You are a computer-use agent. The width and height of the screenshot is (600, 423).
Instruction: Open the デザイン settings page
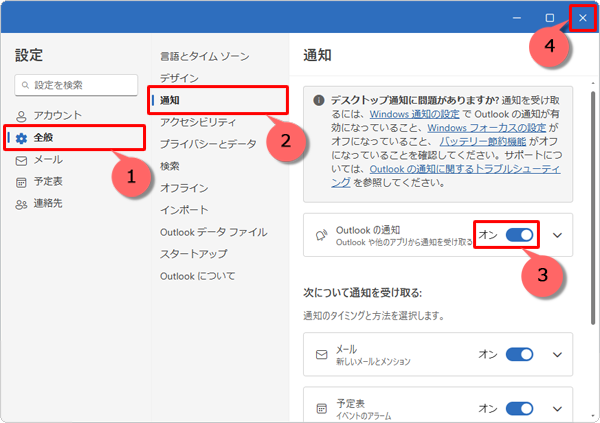pyautogui.click(x=179, y=78)
